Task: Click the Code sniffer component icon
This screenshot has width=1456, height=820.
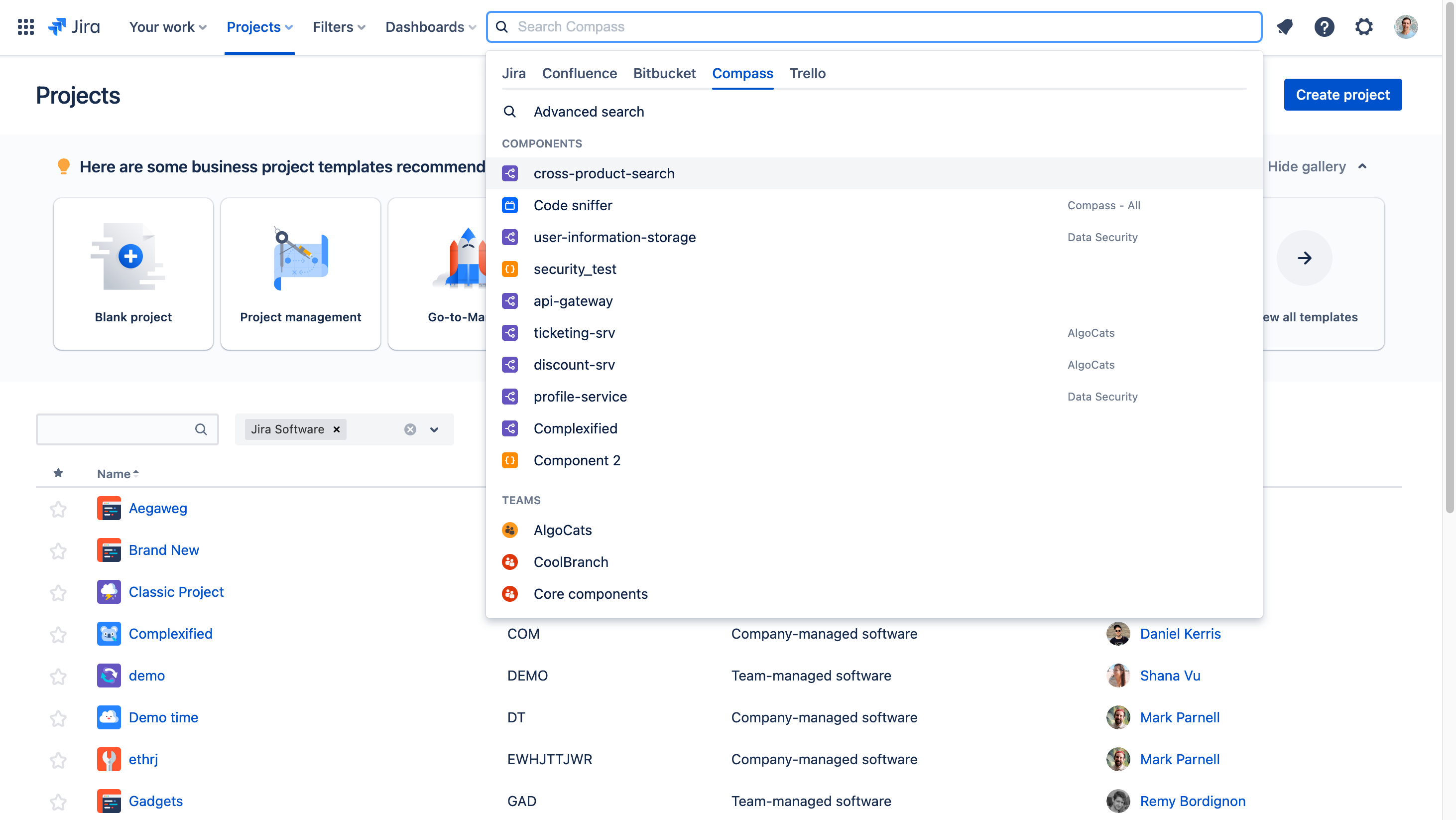Action: [x=510, y=205]
